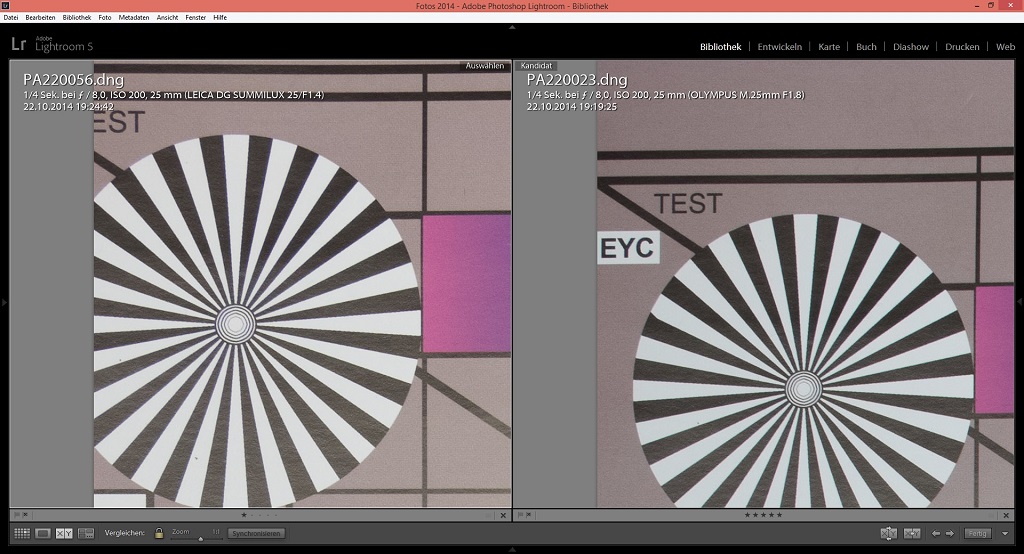Deselect the Kandidat photo with X
The image size is (1024, 554).
click(1006, 515)
